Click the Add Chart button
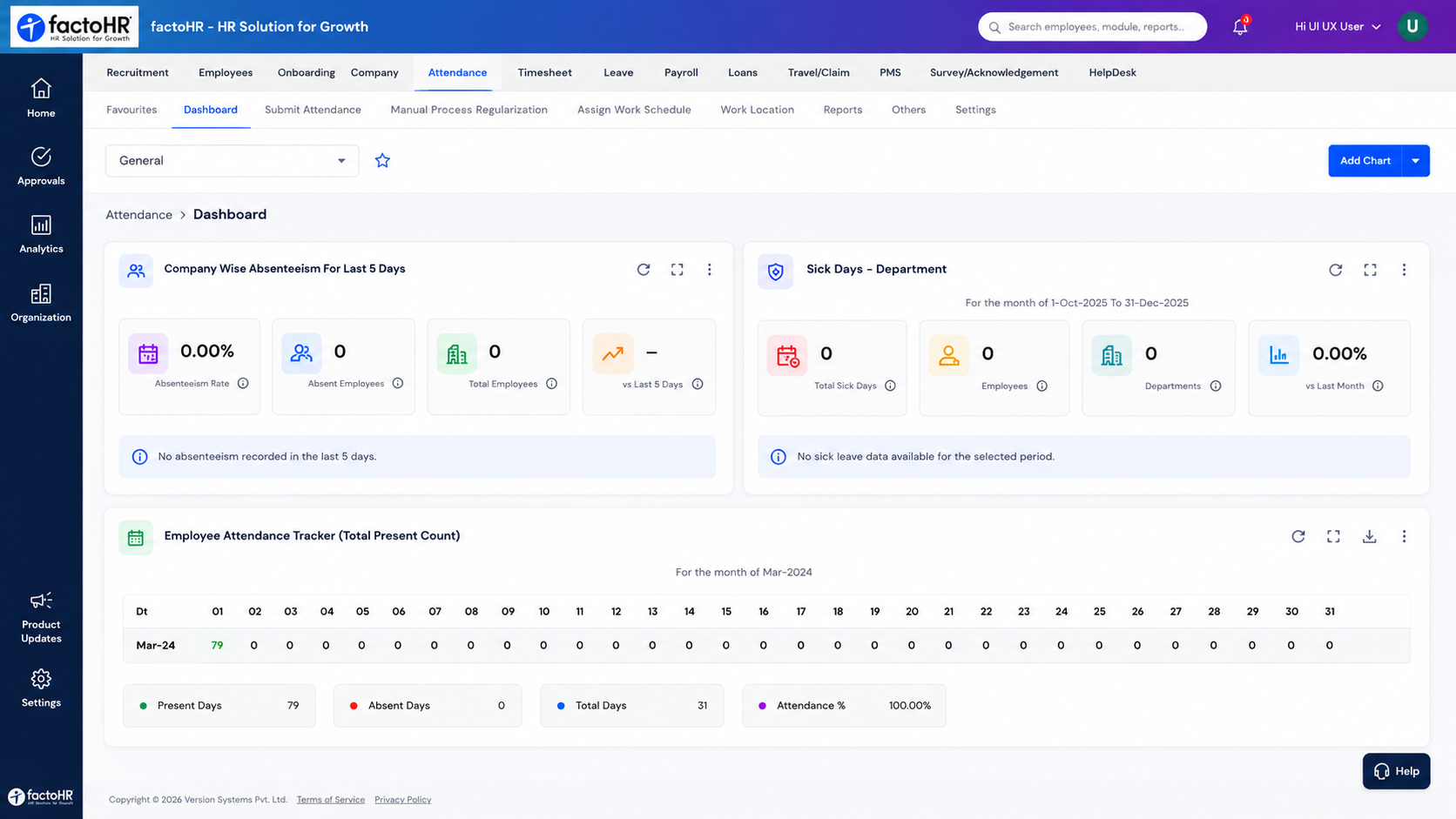Screen dimensions: 1456x819 [x=1365, y=160]
